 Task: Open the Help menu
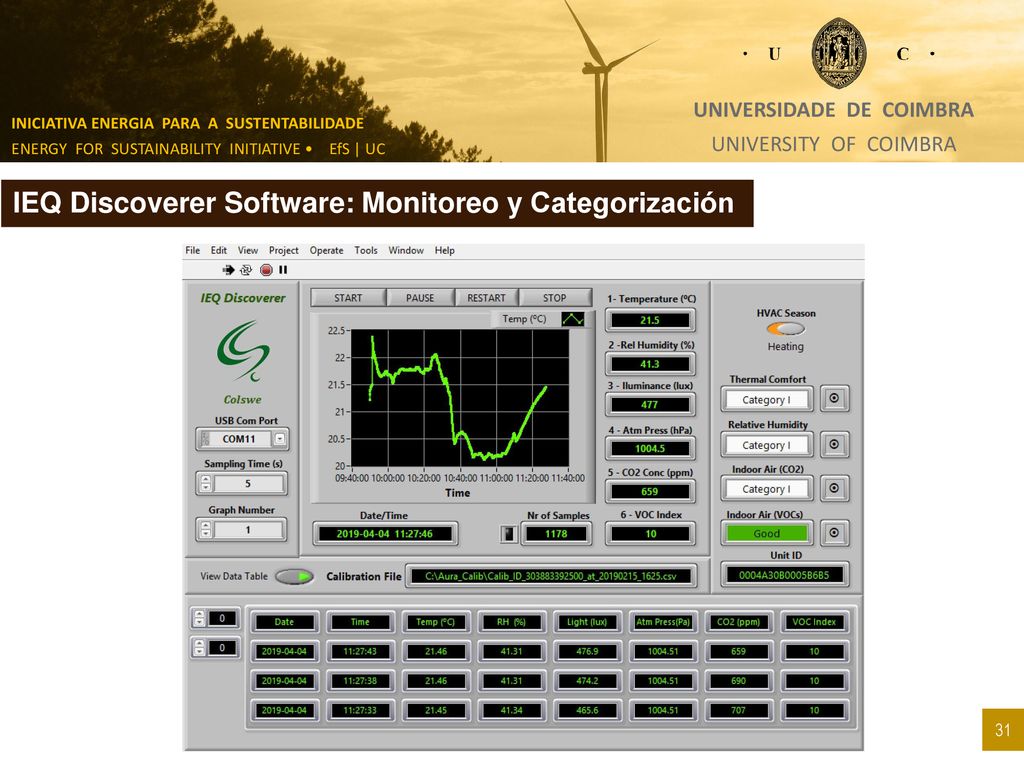445,250
